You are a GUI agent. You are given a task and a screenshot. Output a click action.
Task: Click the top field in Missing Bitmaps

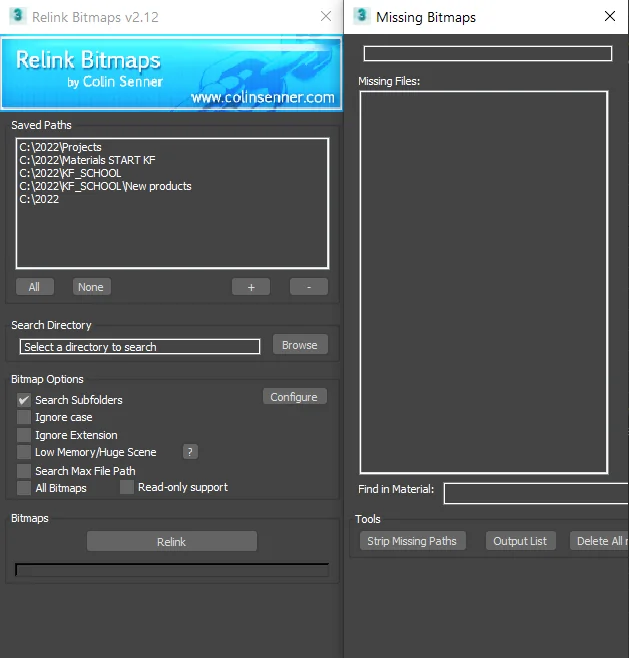(x=488, y=54)
